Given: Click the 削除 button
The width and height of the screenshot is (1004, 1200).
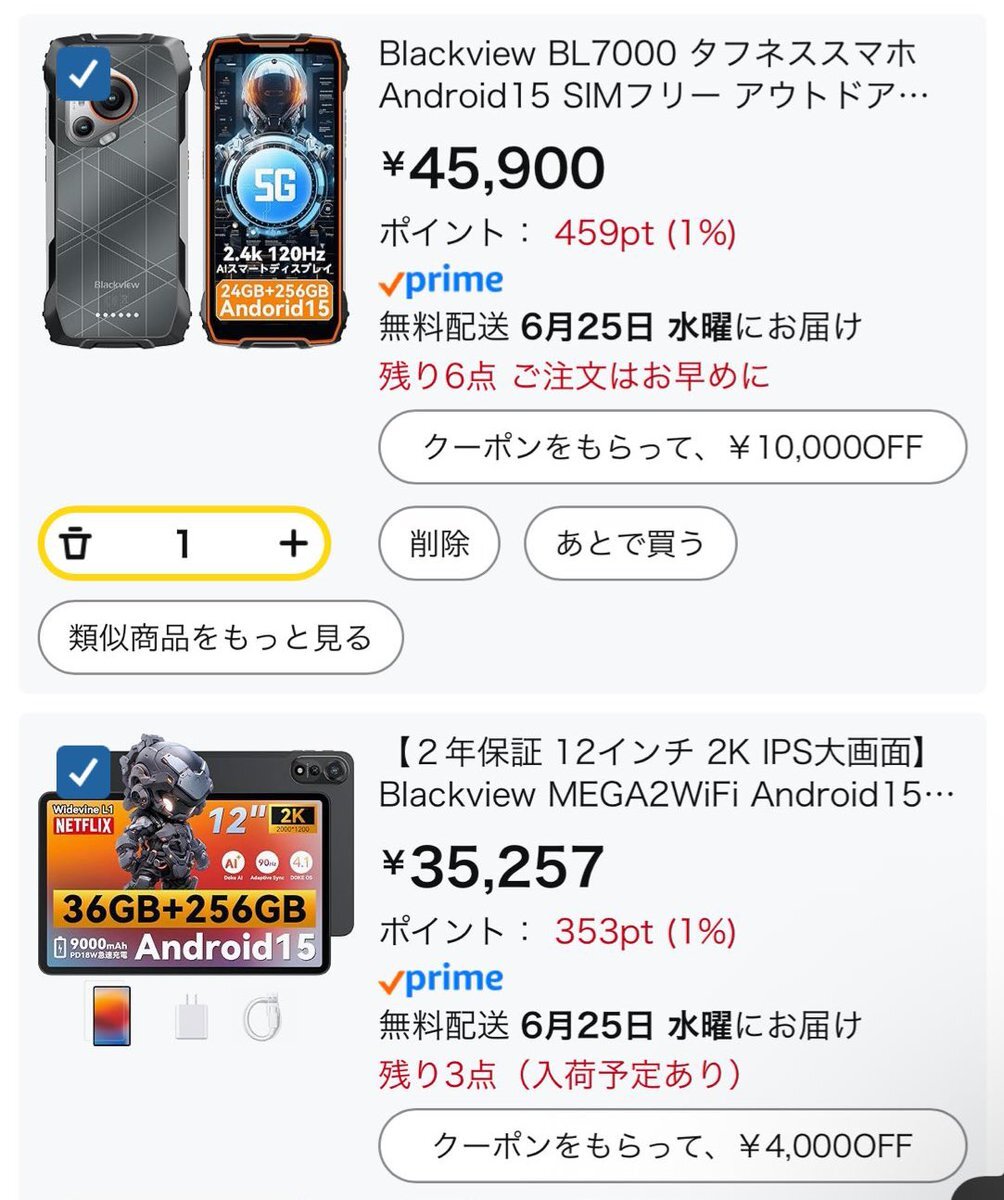Looking at the screenshot, I should (x=439, y=544).
